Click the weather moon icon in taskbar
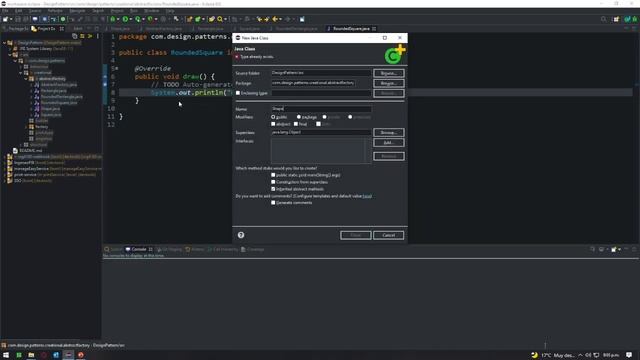Image resolution: width=640 pixels, height=360 pixels. [534, 355]
